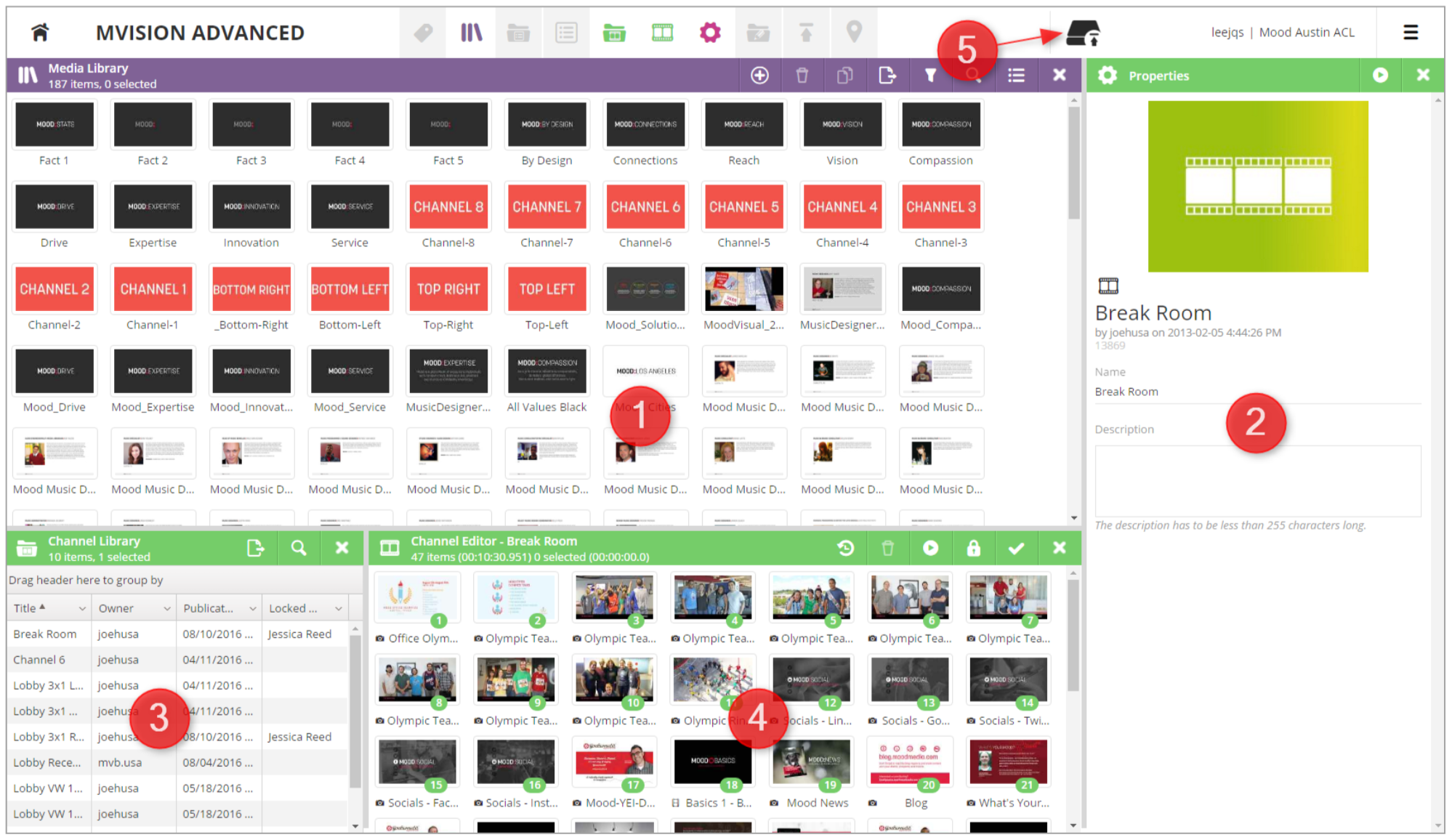Click the search magnifier in Channel Library
The image size is (1452, 840).
[299, 548]
